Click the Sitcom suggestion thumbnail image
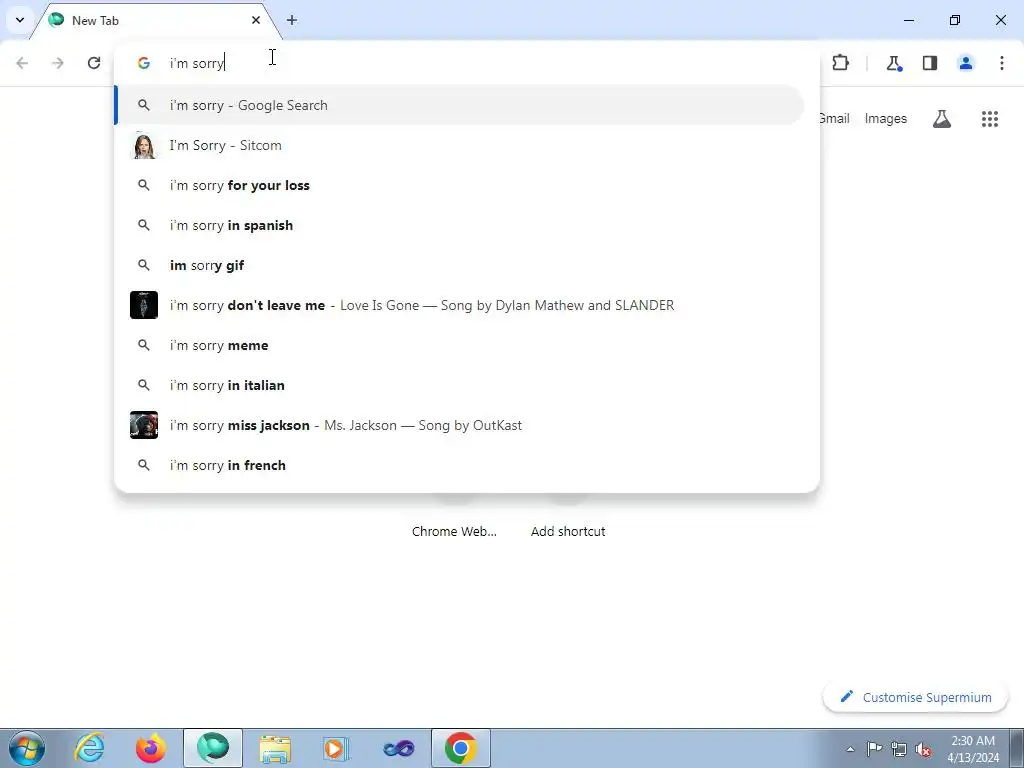This screenshot has height=768, width=1024. (144, 145)
